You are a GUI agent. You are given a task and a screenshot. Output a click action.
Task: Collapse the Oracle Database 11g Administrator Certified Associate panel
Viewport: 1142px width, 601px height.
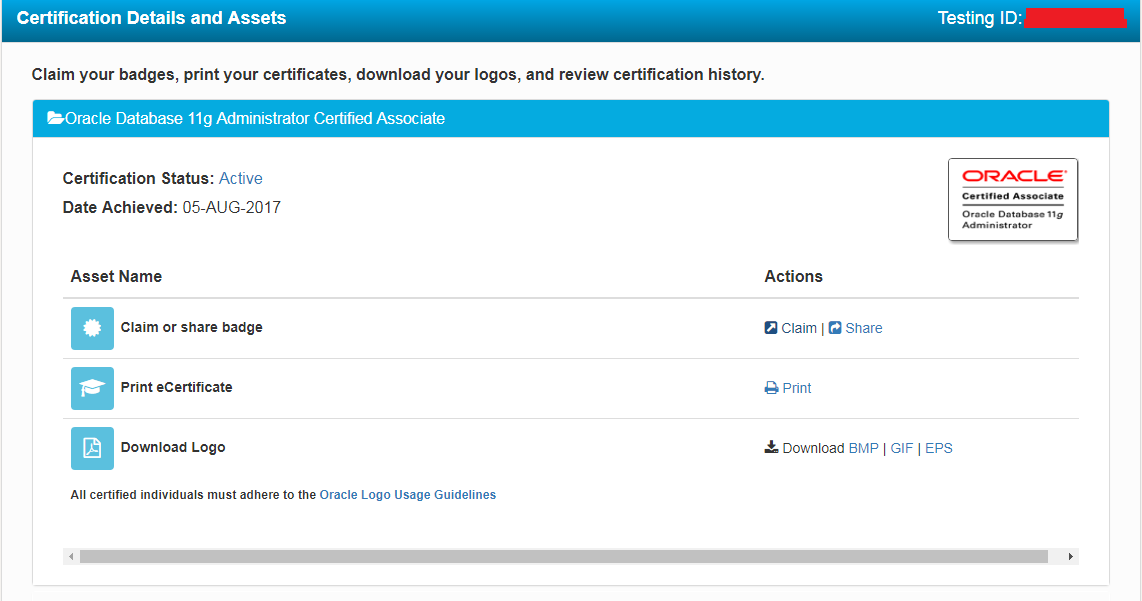(570, 119)
